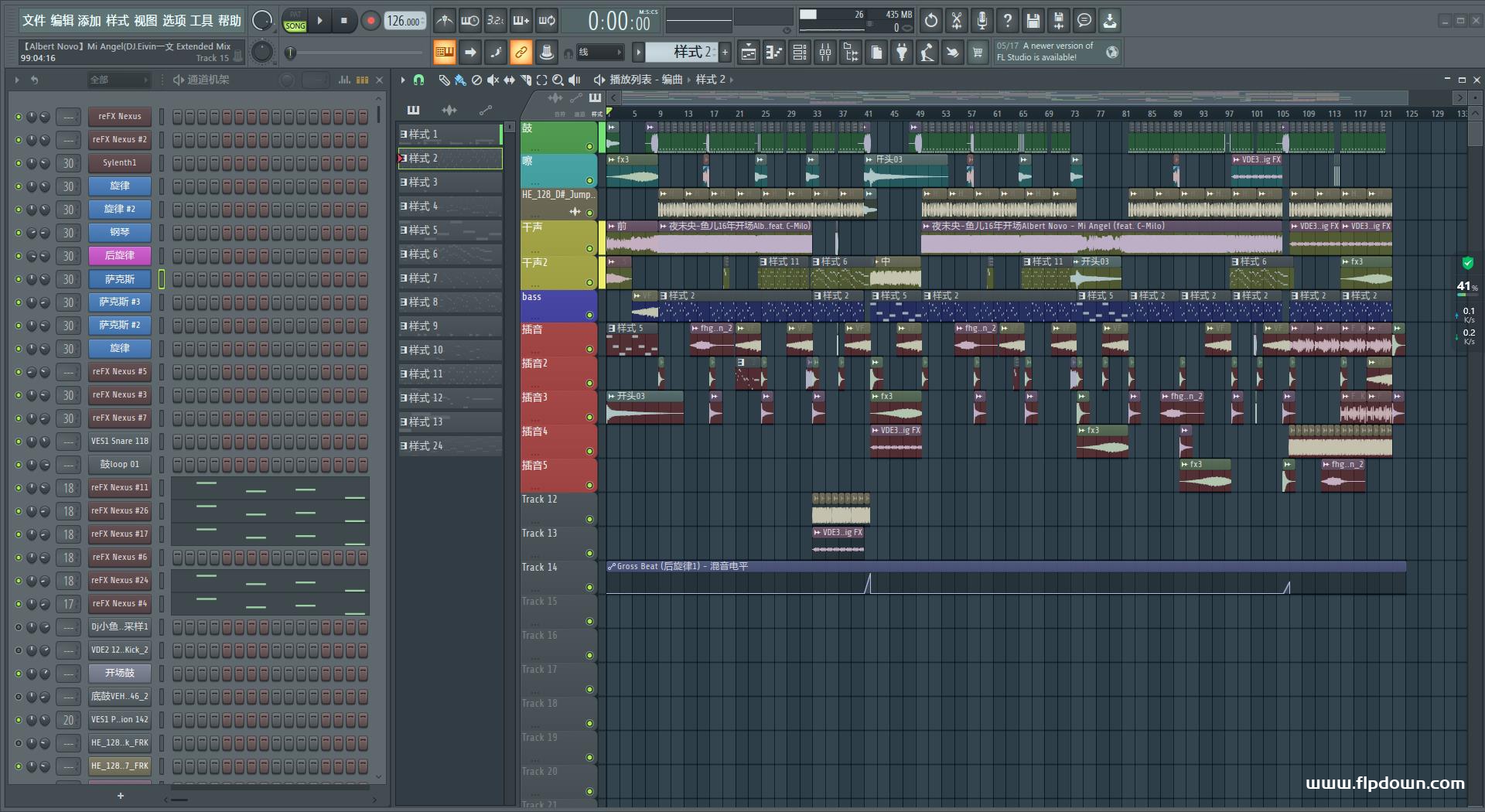Click the record button
The image size is (1485, 812).
(370, 21)
